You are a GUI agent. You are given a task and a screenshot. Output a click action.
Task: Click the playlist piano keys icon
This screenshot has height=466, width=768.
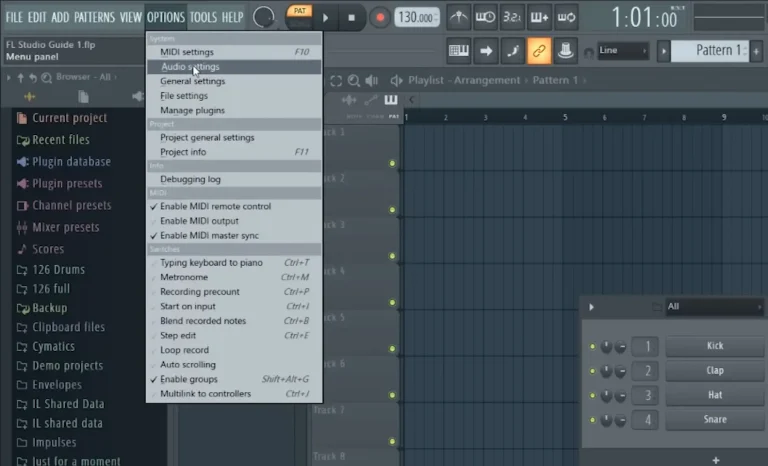[391, 100]
